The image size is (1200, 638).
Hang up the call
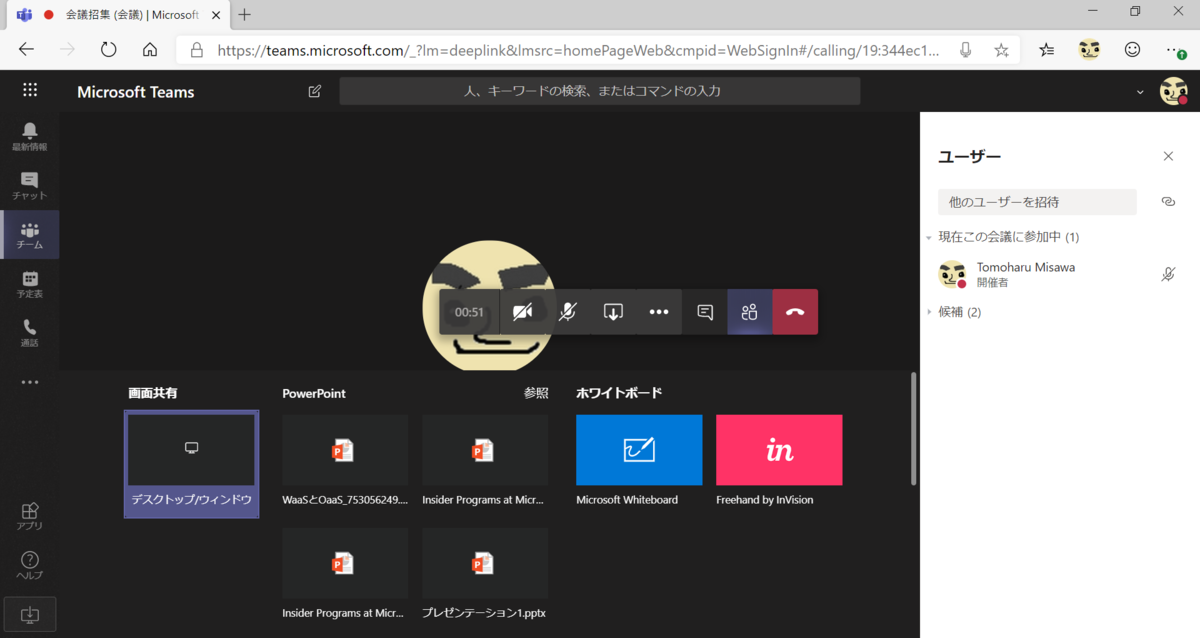click(x=795, y=312)
